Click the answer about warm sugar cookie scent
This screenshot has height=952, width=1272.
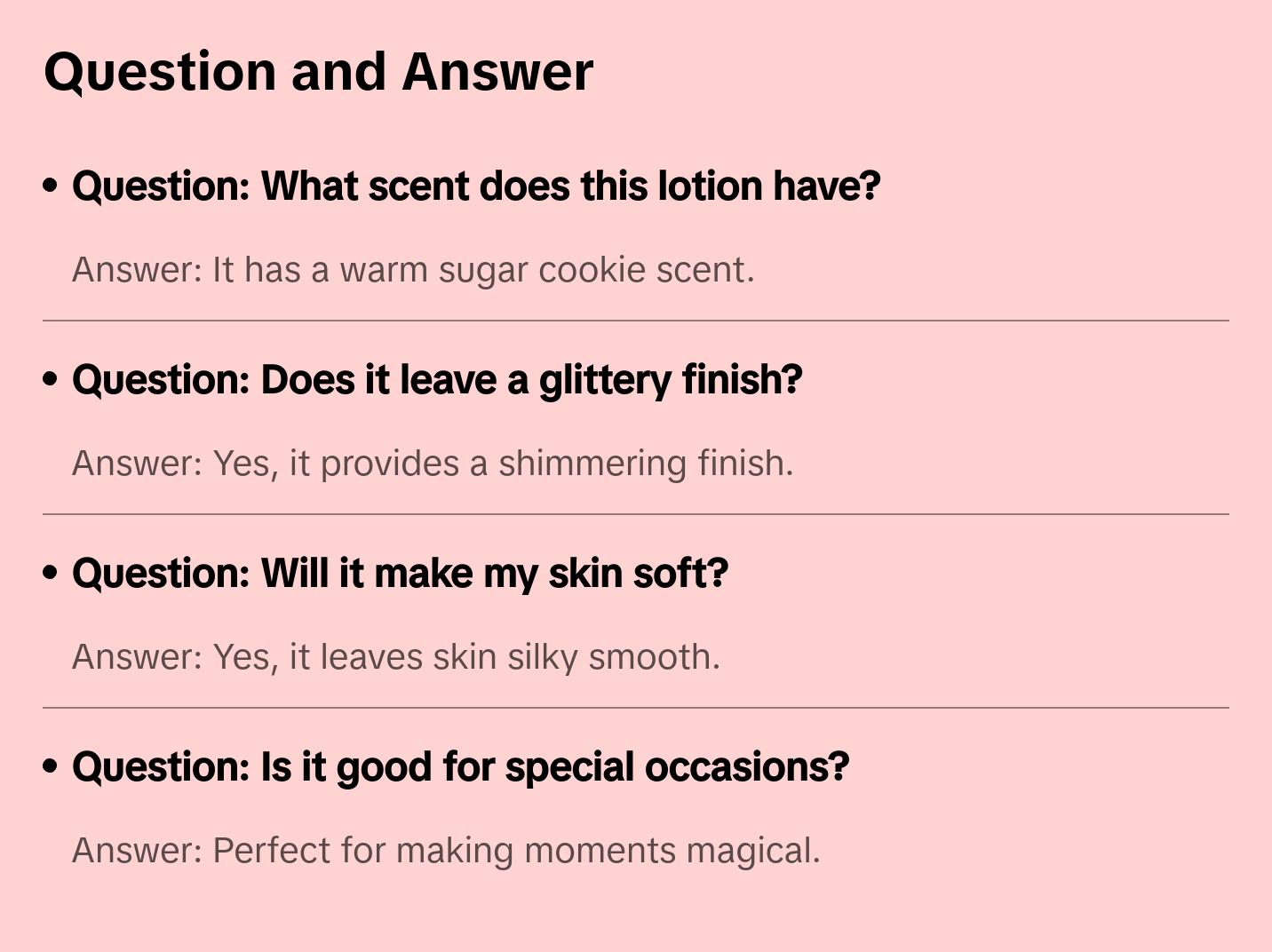coord(413,270)
